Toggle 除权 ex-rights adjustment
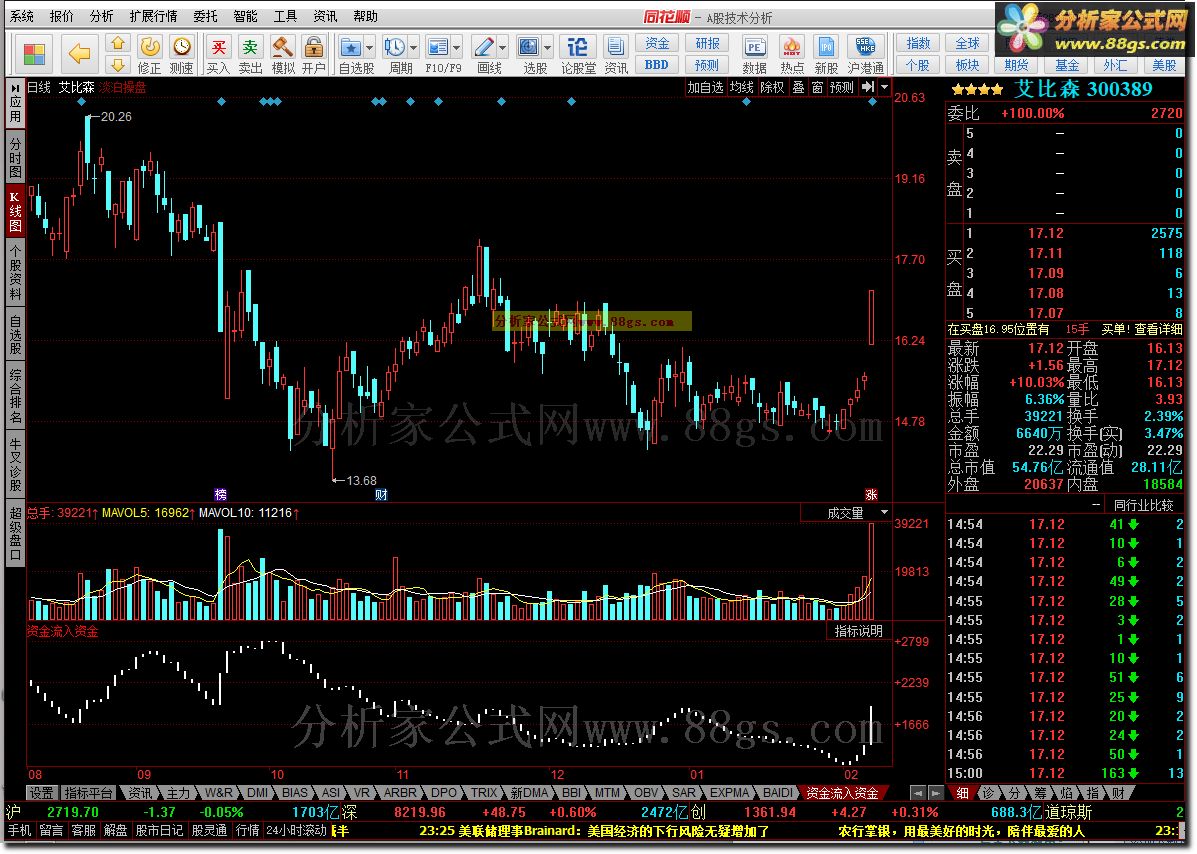This screenshot has height=854, width=1197. 773,87
